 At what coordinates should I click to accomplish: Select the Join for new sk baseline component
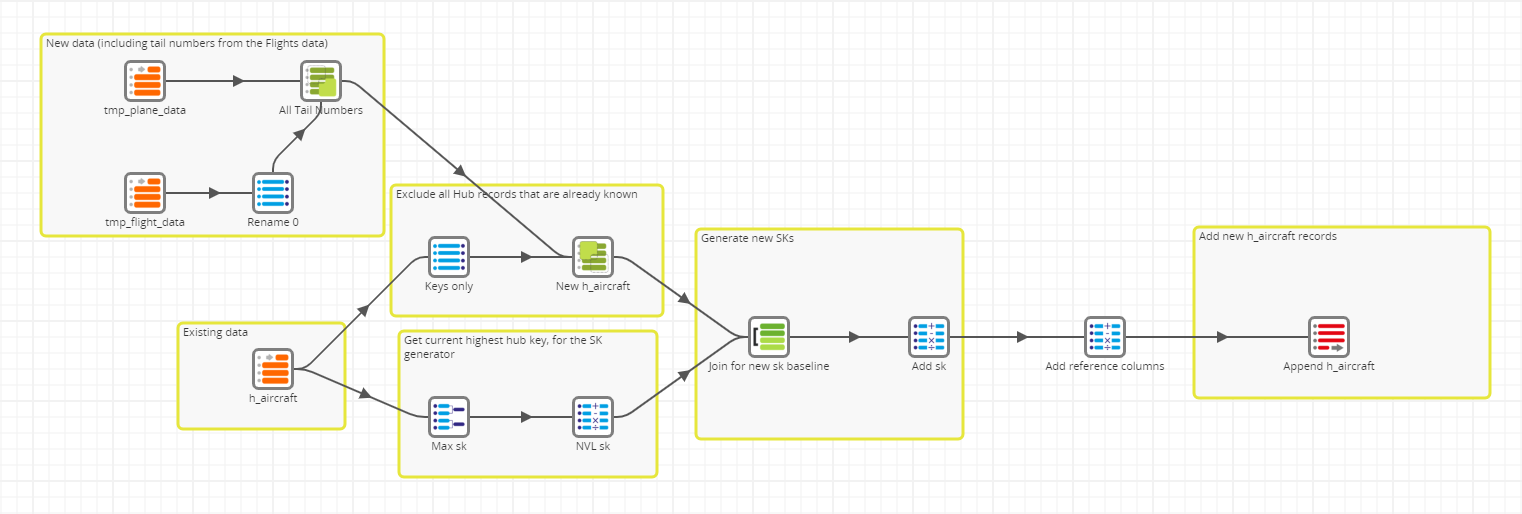click(x=769, y=337)
